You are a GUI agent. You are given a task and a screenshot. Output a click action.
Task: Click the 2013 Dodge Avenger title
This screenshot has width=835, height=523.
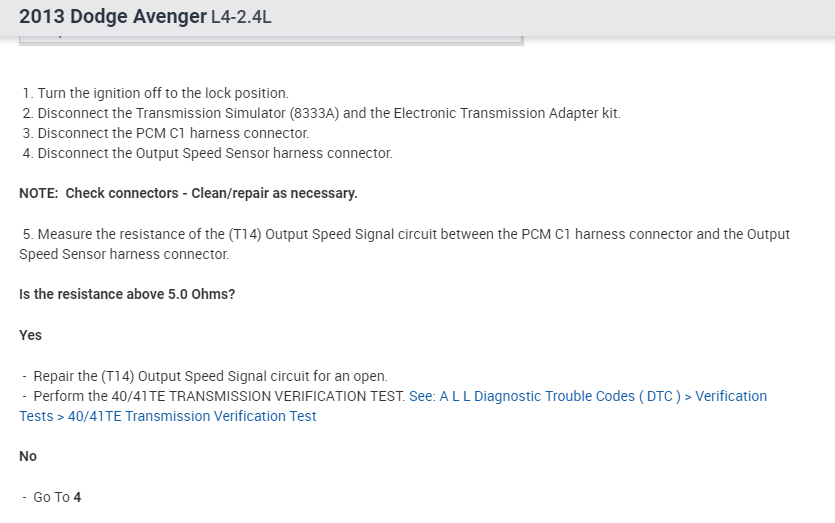[112, 17]
